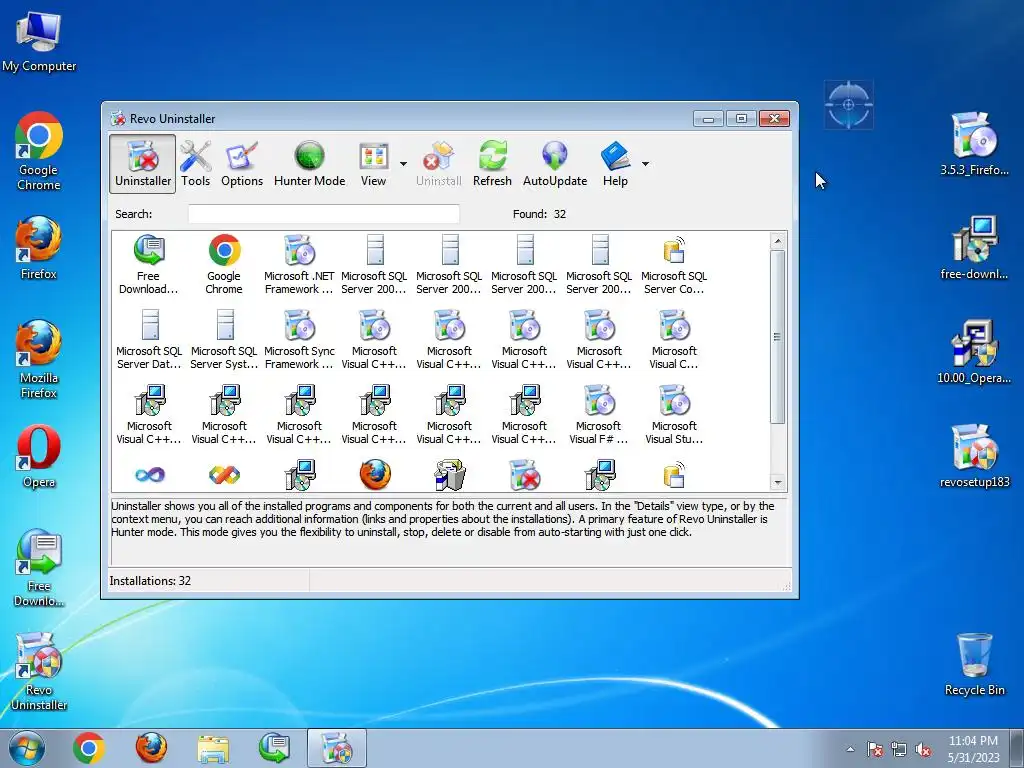
Task: Select Free Download... in the program list
Action: tap(149, 264)
